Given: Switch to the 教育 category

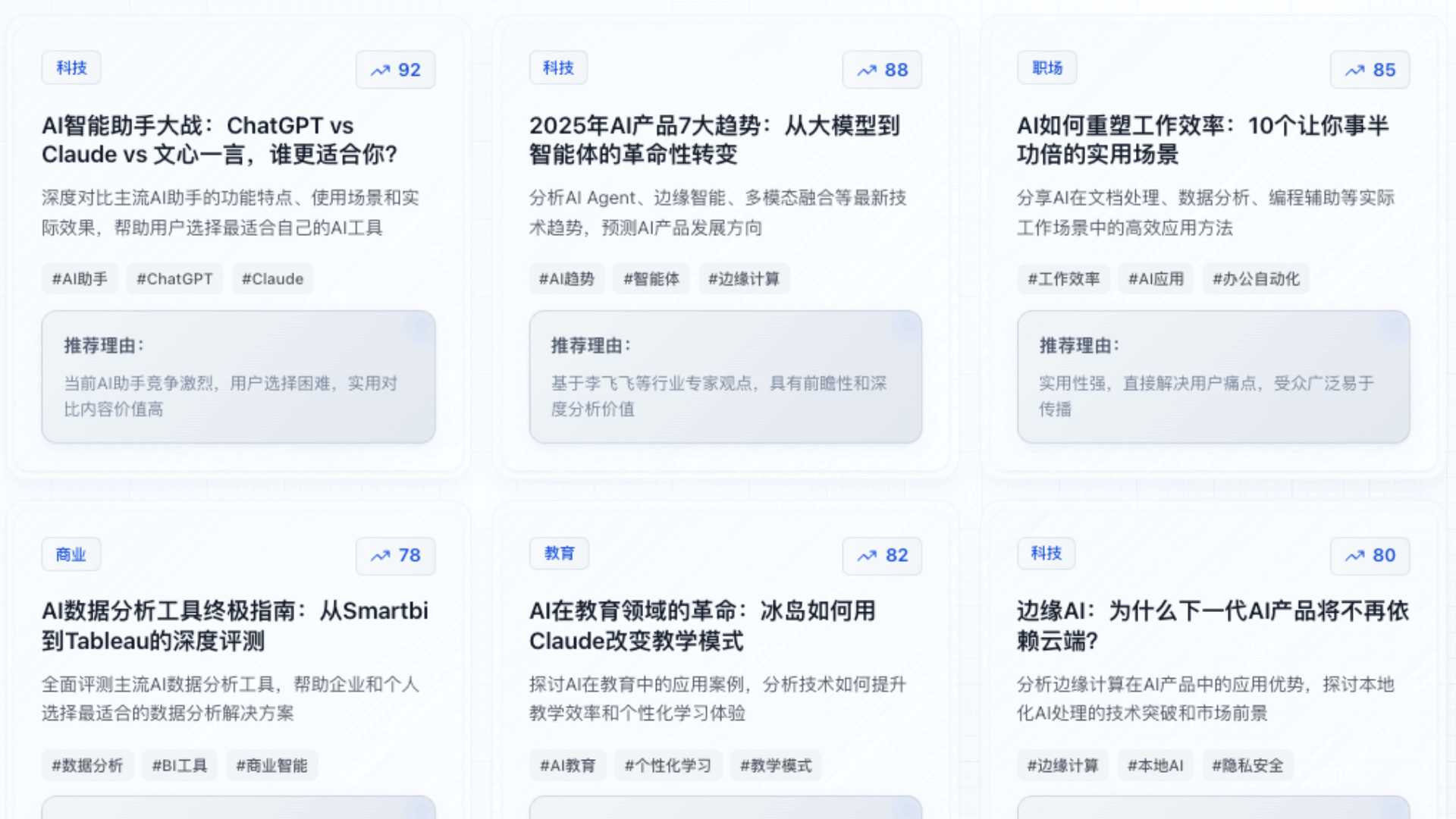Looking at the screenshot, I should pyautogui.click(x=559, y=554).
